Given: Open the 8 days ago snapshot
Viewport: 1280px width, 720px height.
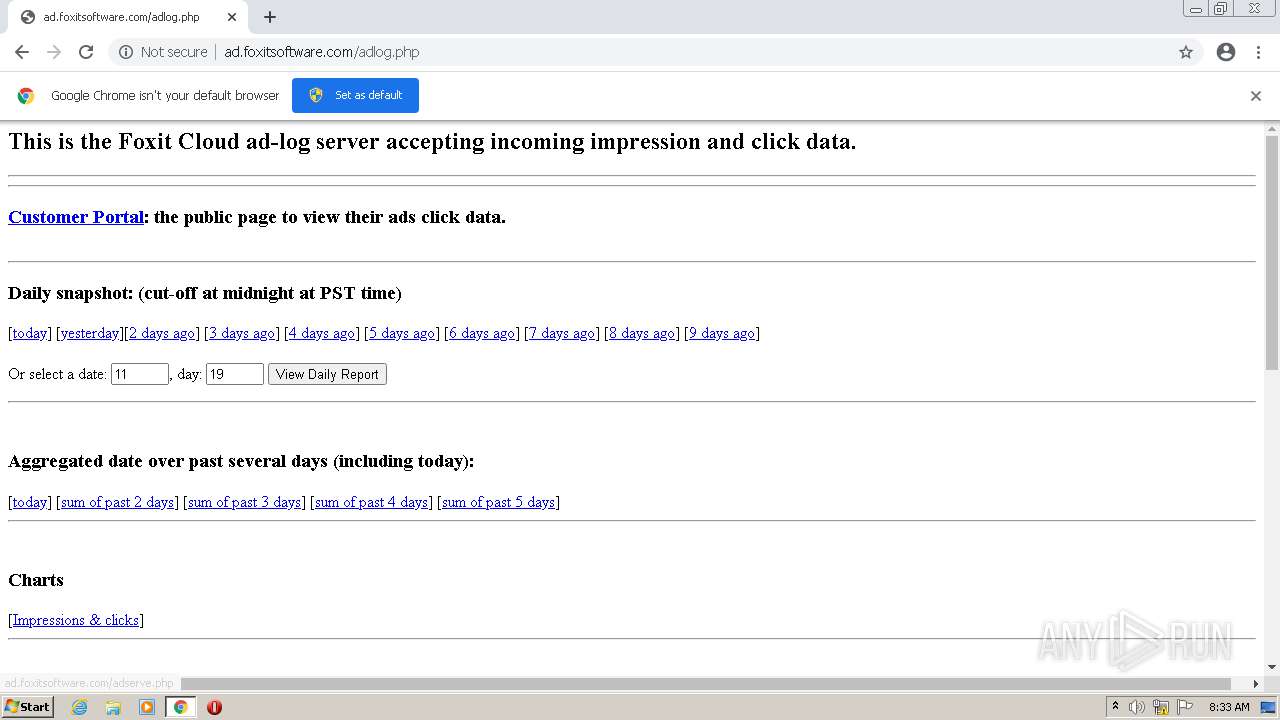Looking at the screenshot, I should [x=642, y=333].
